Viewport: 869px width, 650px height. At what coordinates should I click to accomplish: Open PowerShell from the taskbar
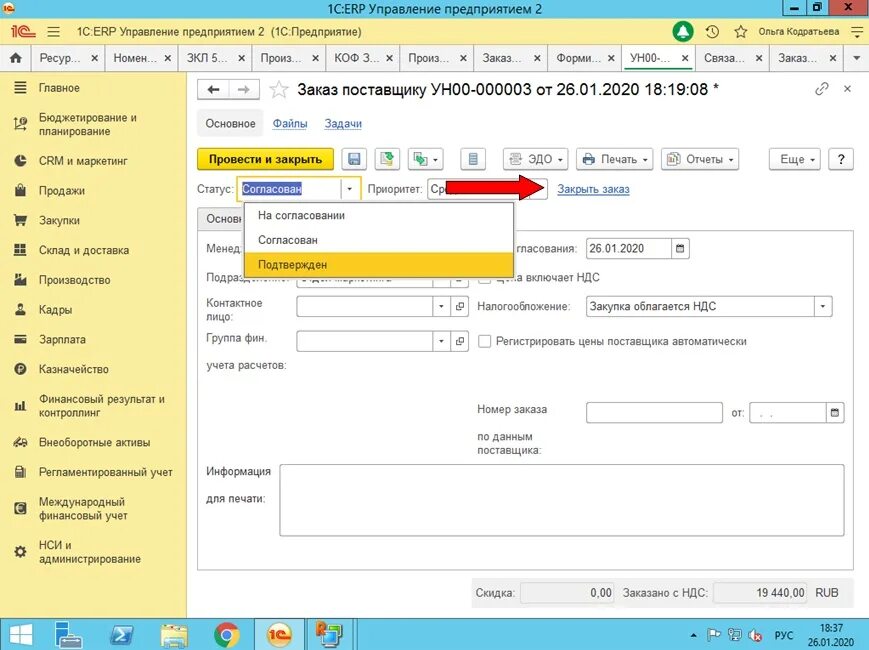coord(121,634)
